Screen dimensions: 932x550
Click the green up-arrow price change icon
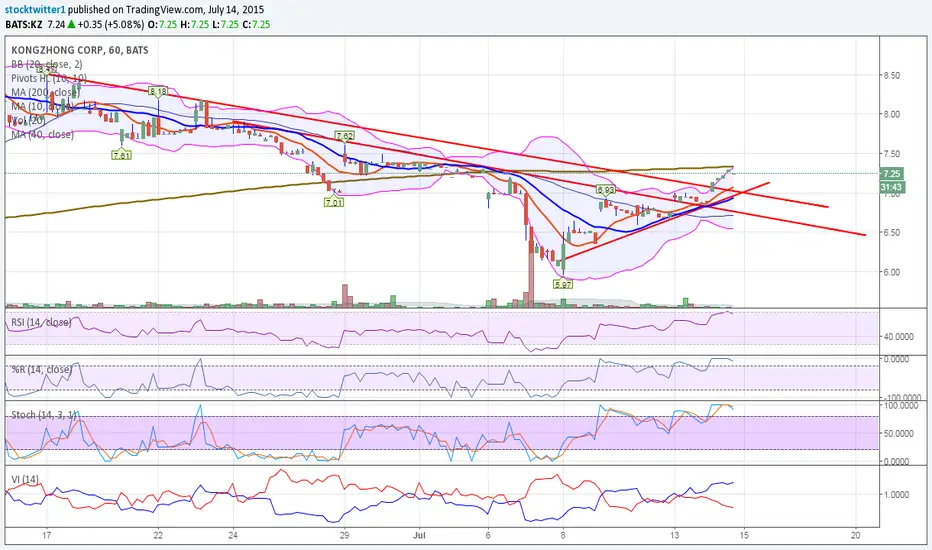point(71,24)
